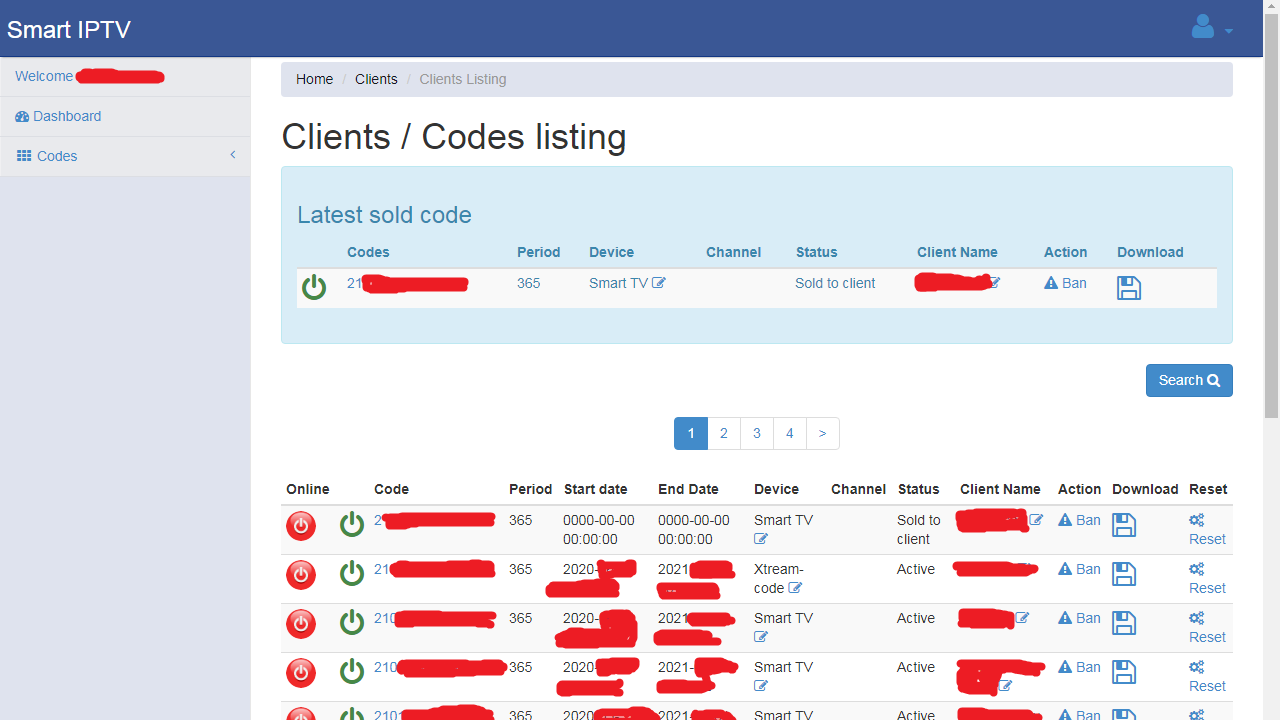Click the Clients / Codes listing heading
Image resolution: width=1280 pixels, height=720 pixels.
tap(454, 136)
